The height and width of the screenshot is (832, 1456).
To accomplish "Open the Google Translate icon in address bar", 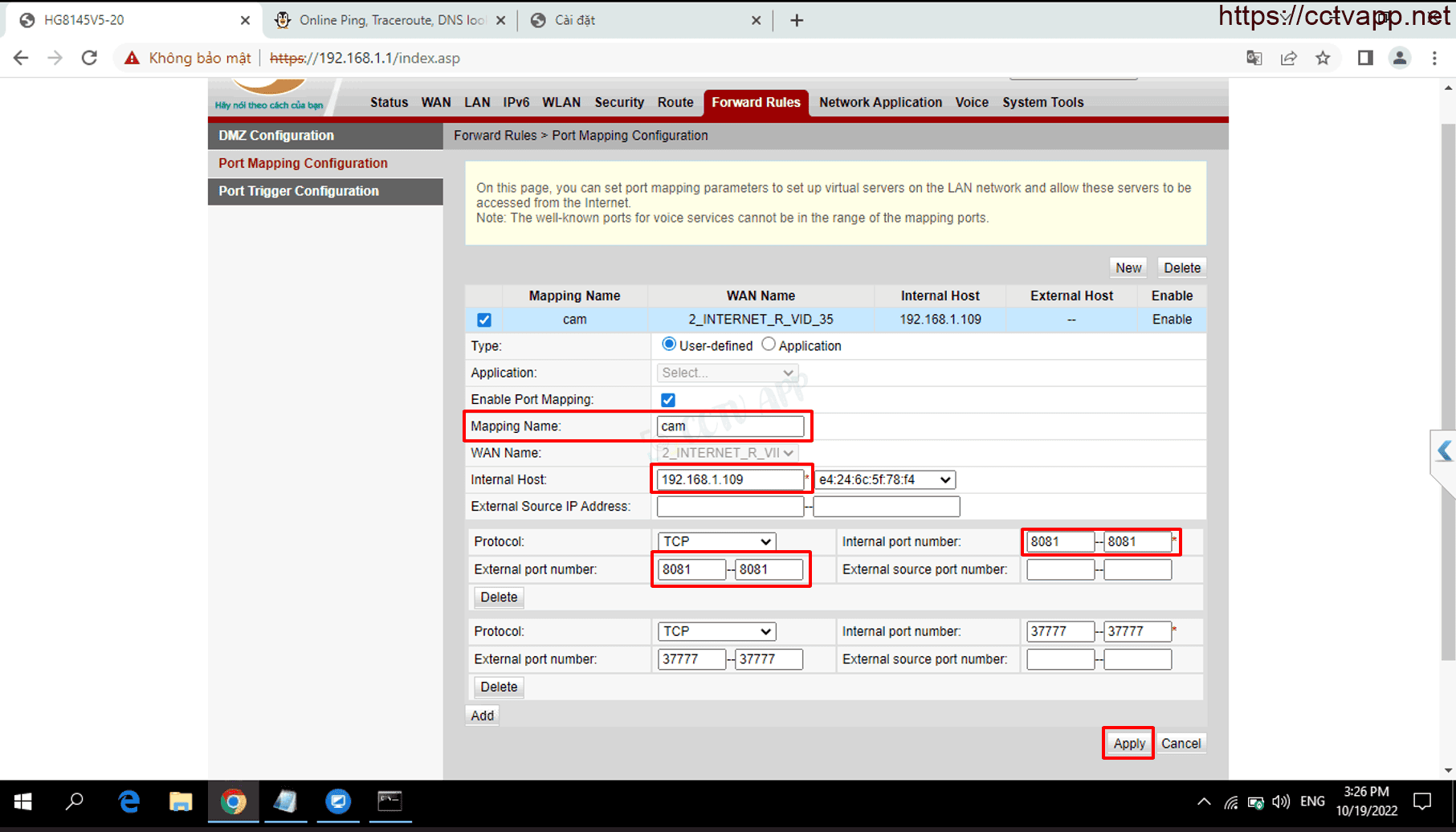I will pos(1254,58).
